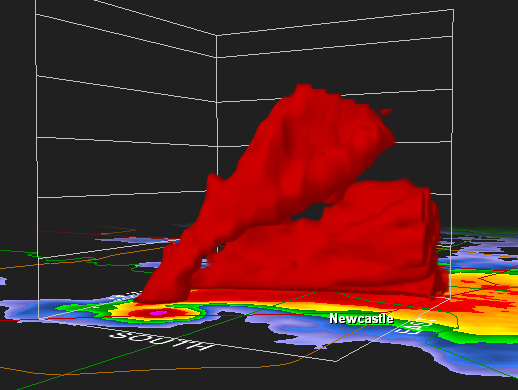Select the wireframe box's front floor corner
Screen dimensions: 518x390
tap(337, 361)
